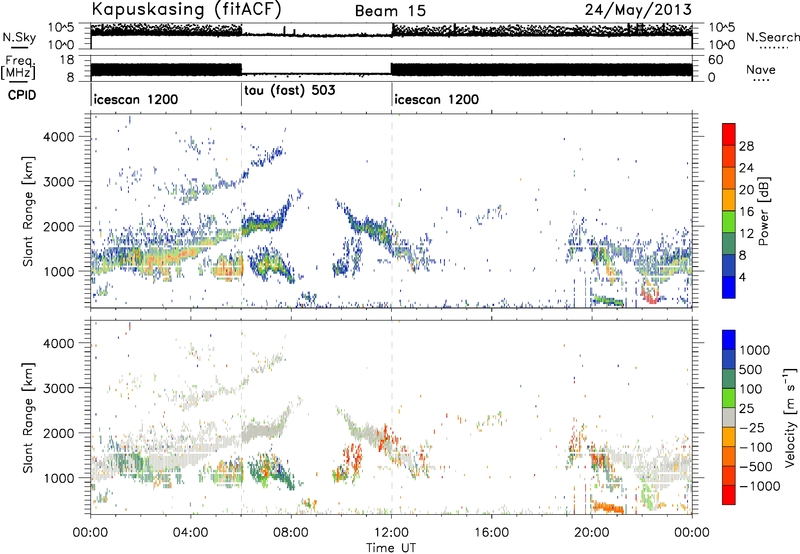Image resolution: width=800 pixels, height=554 pixels.
Task: Click the "Nave" legend label
Action: [x=760, y=69]
